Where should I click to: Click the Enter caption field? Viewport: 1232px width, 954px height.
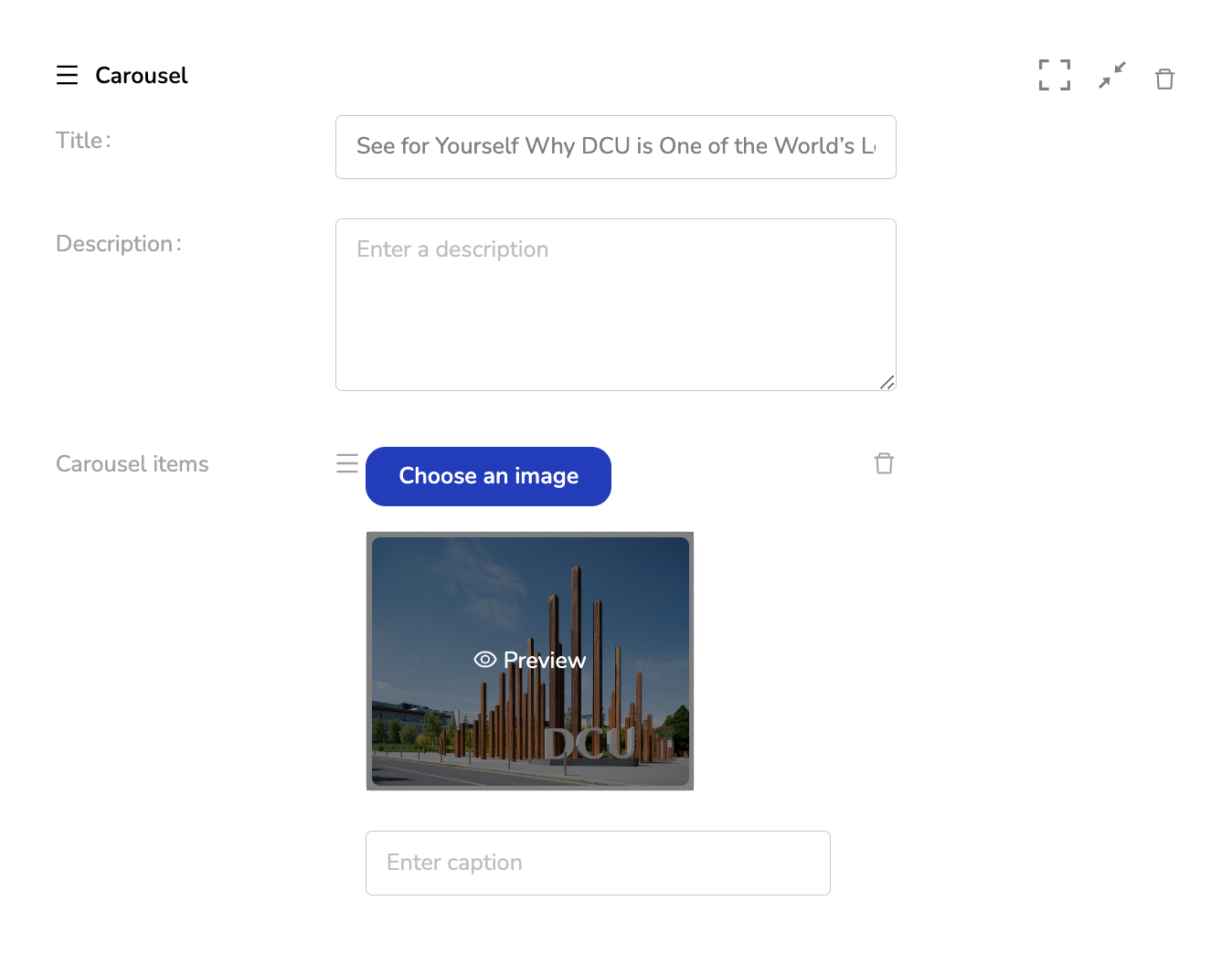598,863
